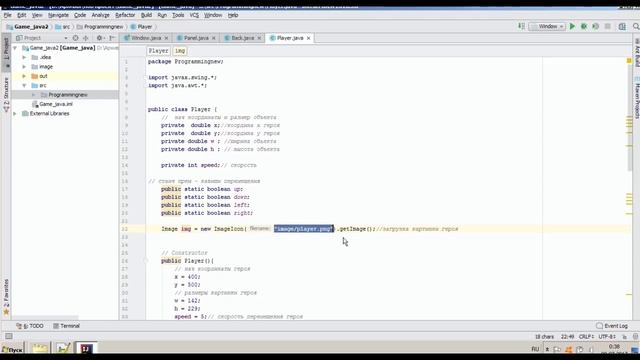Click the Start (Пуск) button
Screen dimensions: 640x360
coord(13,350)
